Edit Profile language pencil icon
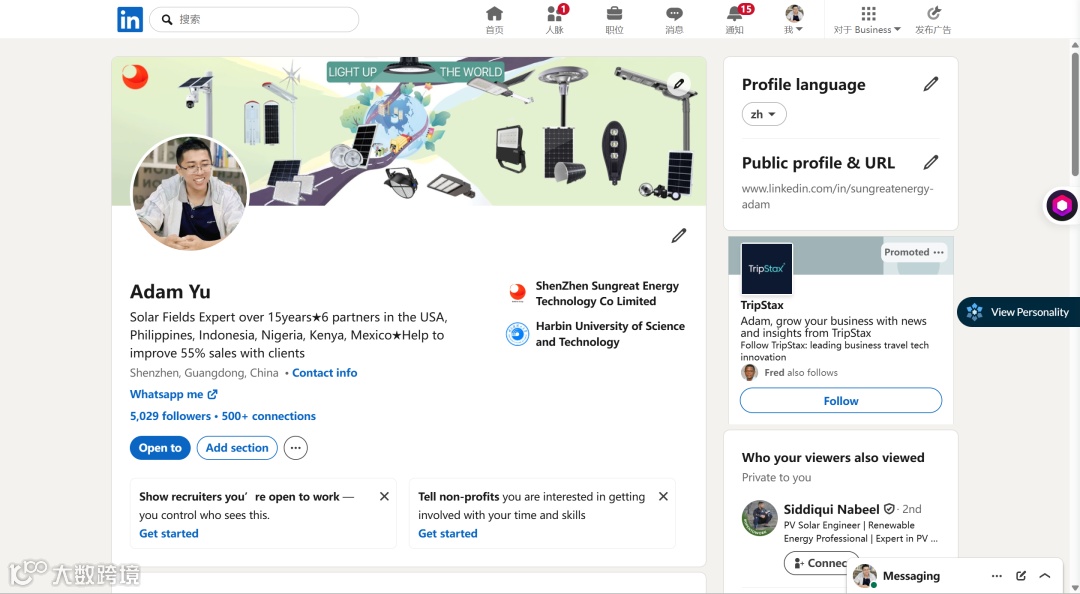This screenshot has width=1080, height=594. tap(931, 84)
